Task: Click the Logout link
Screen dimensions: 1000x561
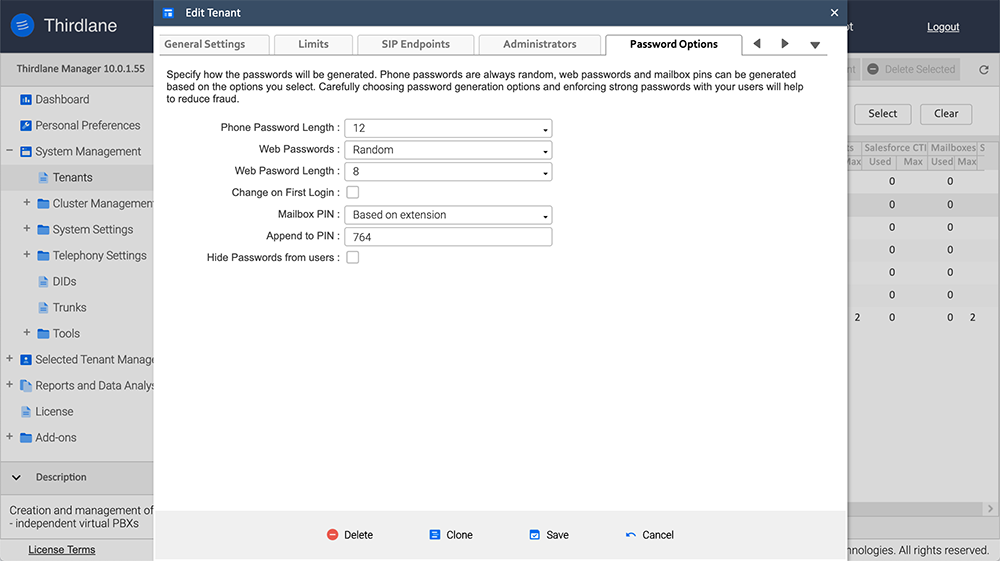Action: click(x=943, y=27)
